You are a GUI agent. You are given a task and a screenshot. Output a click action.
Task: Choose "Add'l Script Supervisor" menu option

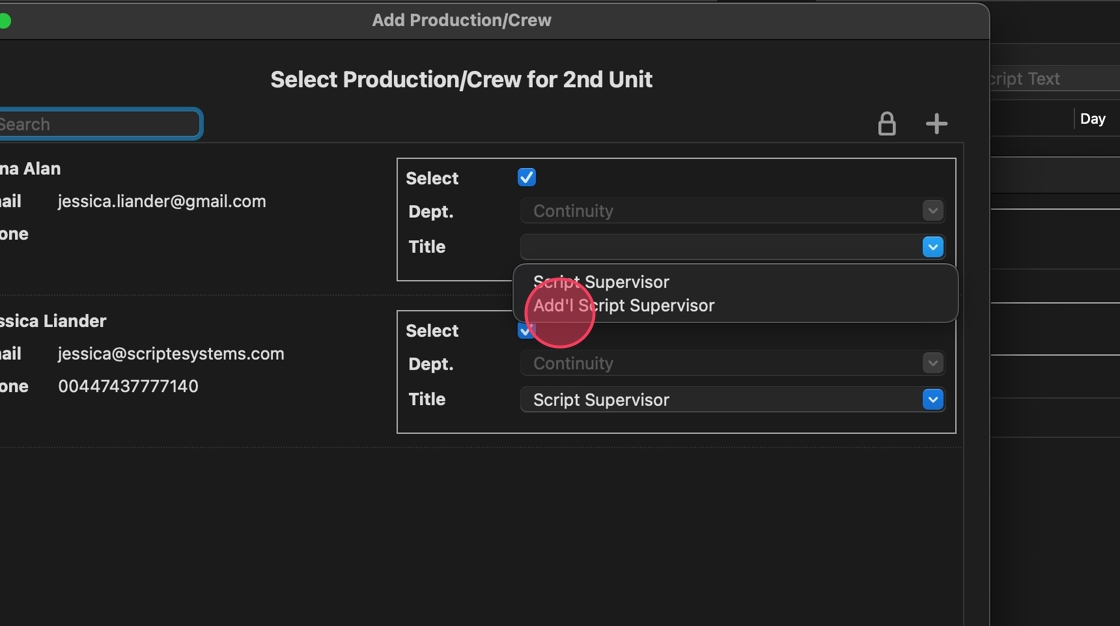[624, 306]
